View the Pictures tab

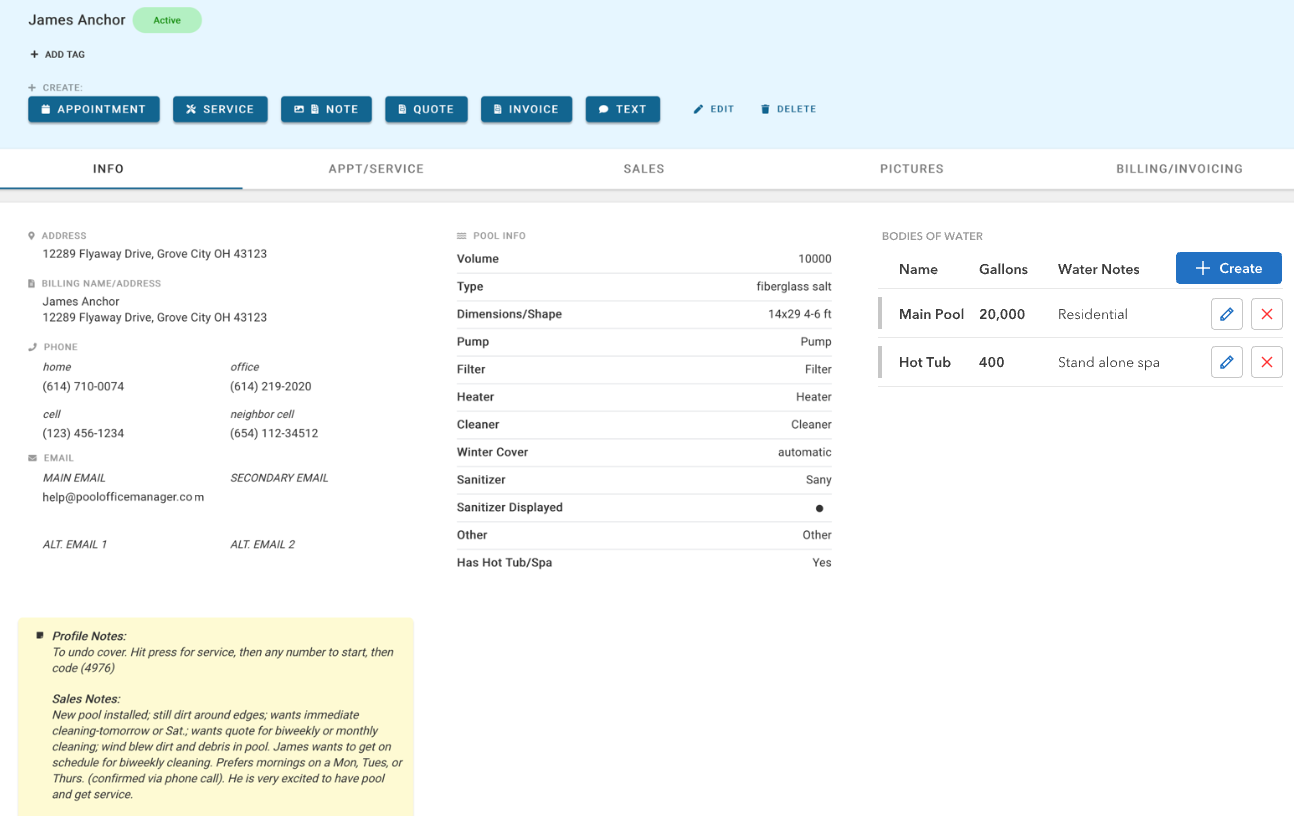tap(911, 169)
